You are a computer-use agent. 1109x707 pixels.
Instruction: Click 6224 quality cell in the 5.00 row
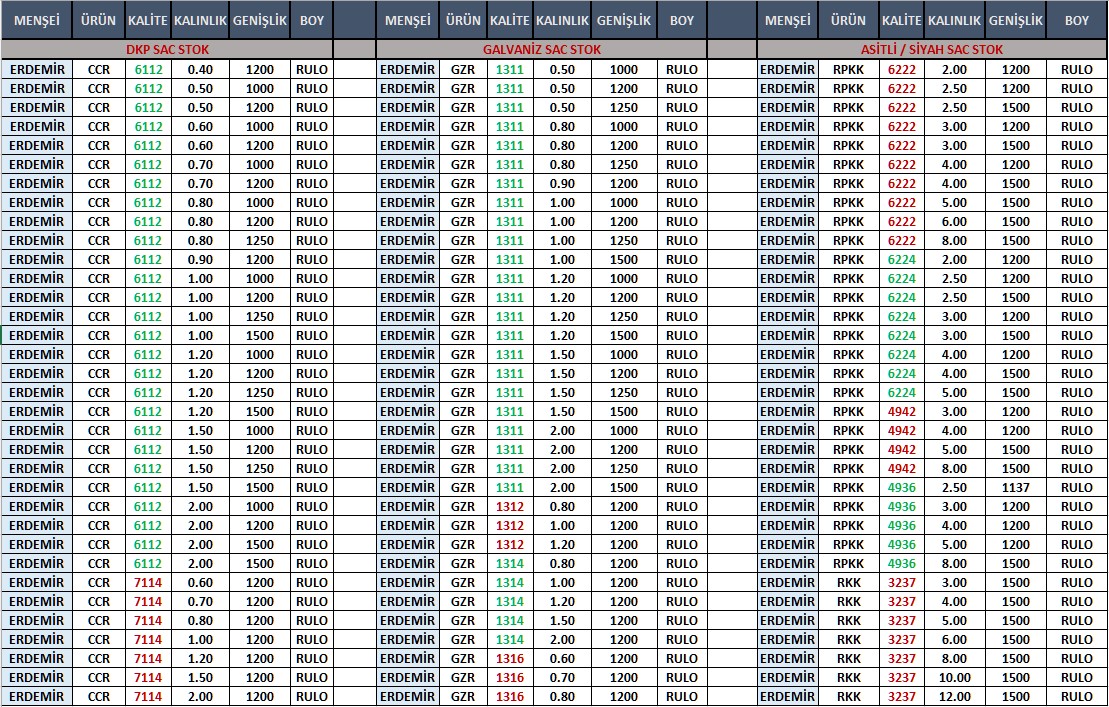point(901,392)
